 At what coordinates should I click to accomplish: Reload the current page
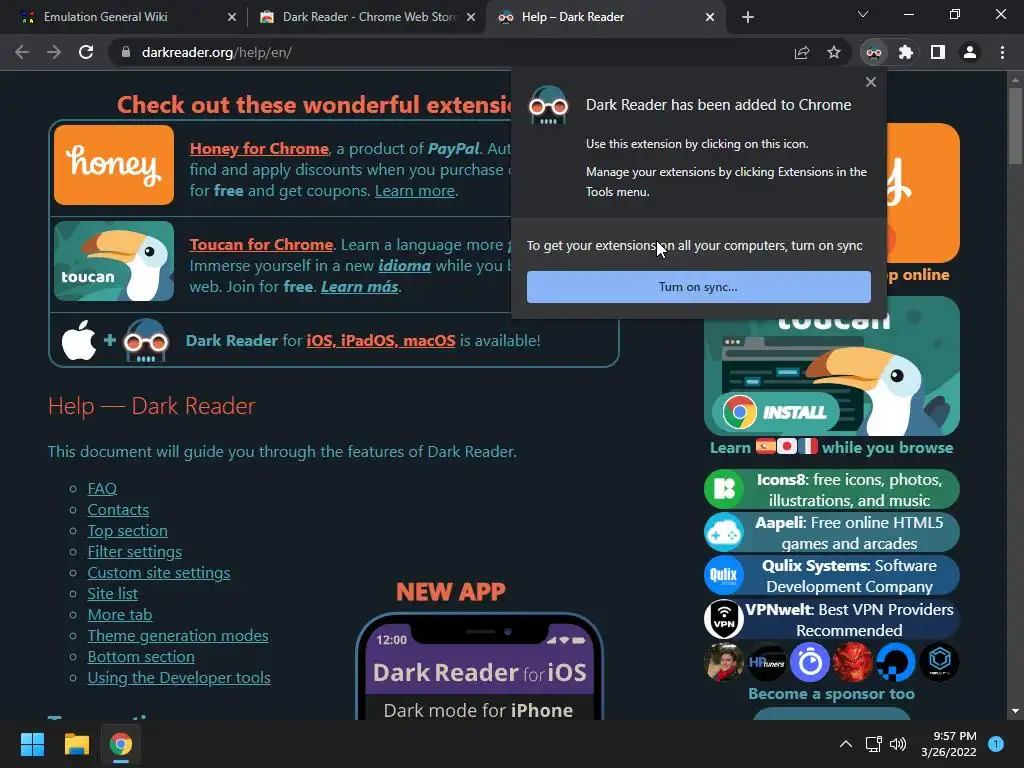coord(86,52)
